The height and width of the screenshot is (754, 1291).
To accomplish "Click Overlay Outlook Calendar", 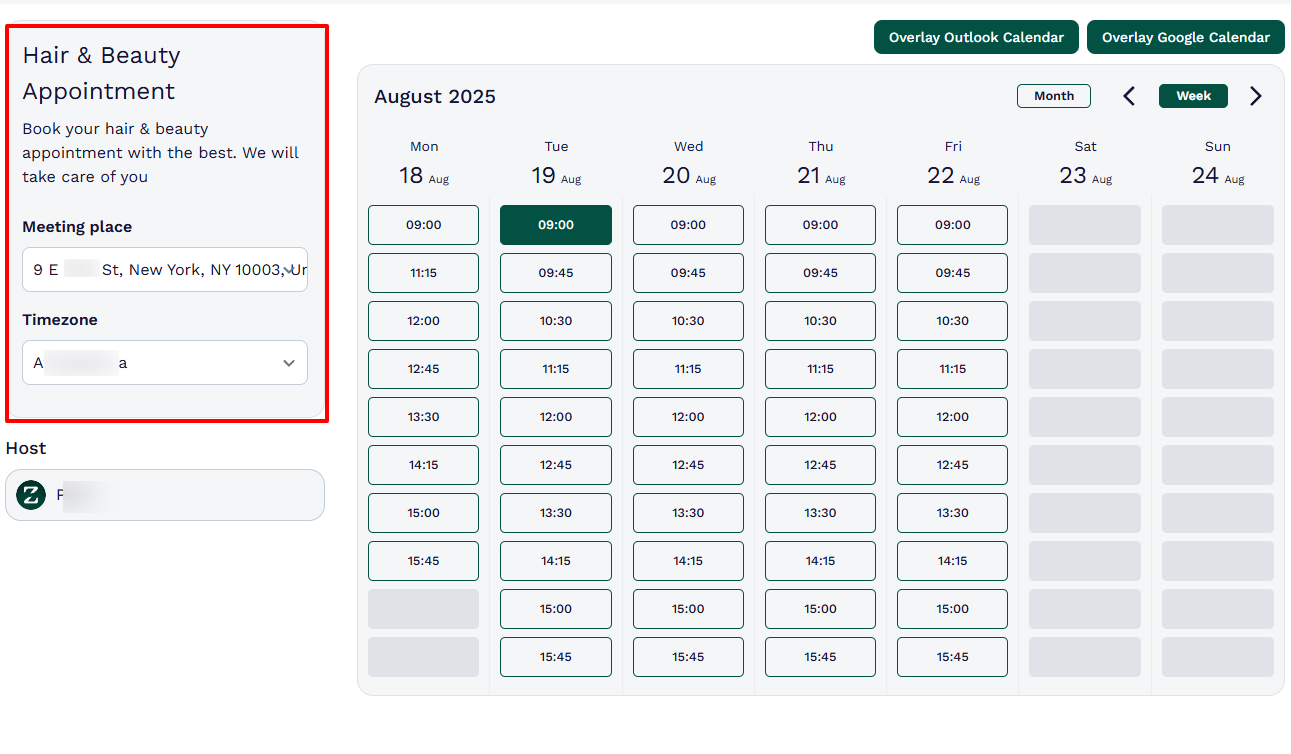I will pyautogui.click(x=976, y=37).
